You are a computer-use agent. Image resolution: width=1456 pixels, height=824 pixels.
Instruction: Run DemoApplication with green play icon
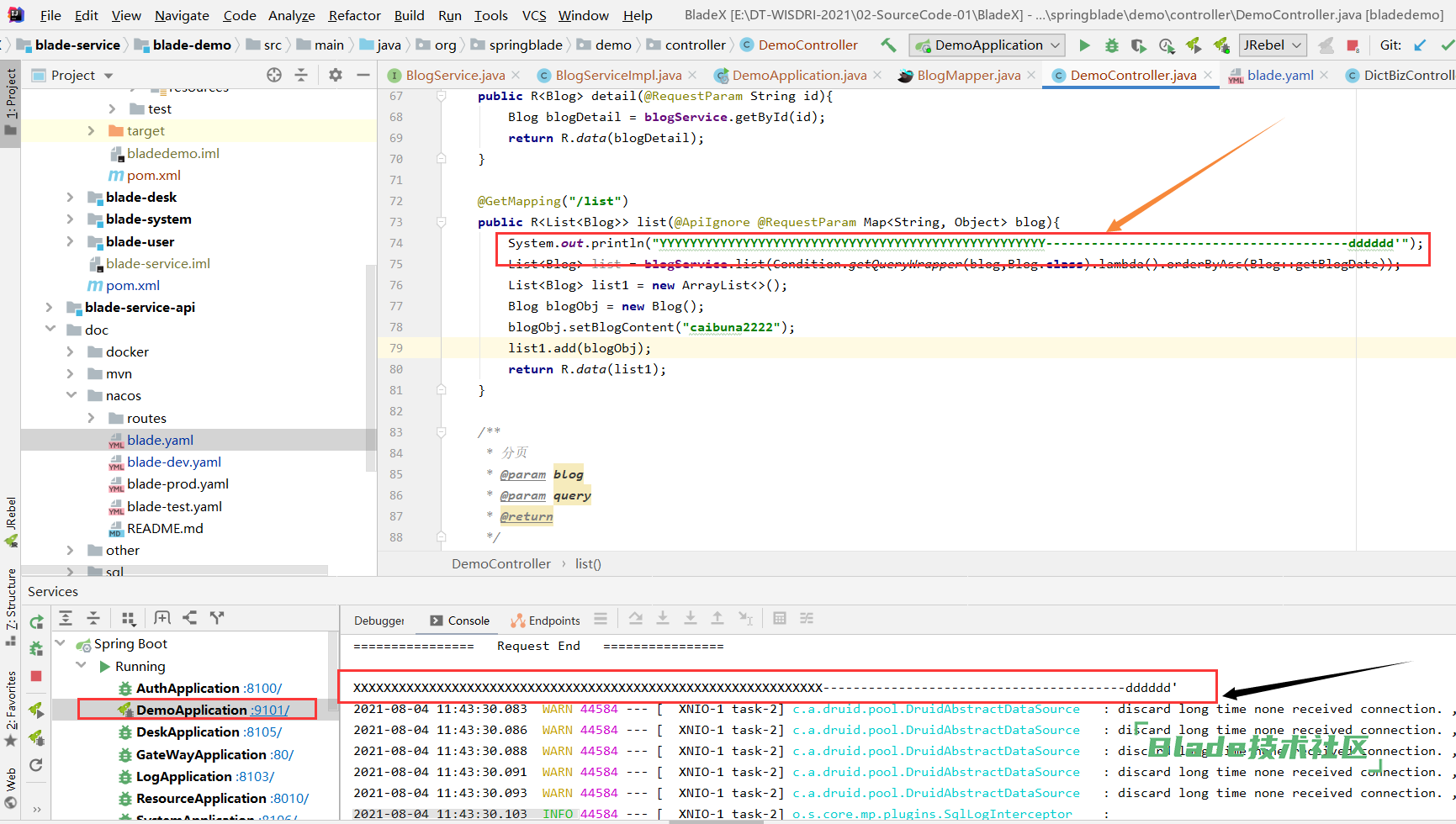click(1084, 45)
